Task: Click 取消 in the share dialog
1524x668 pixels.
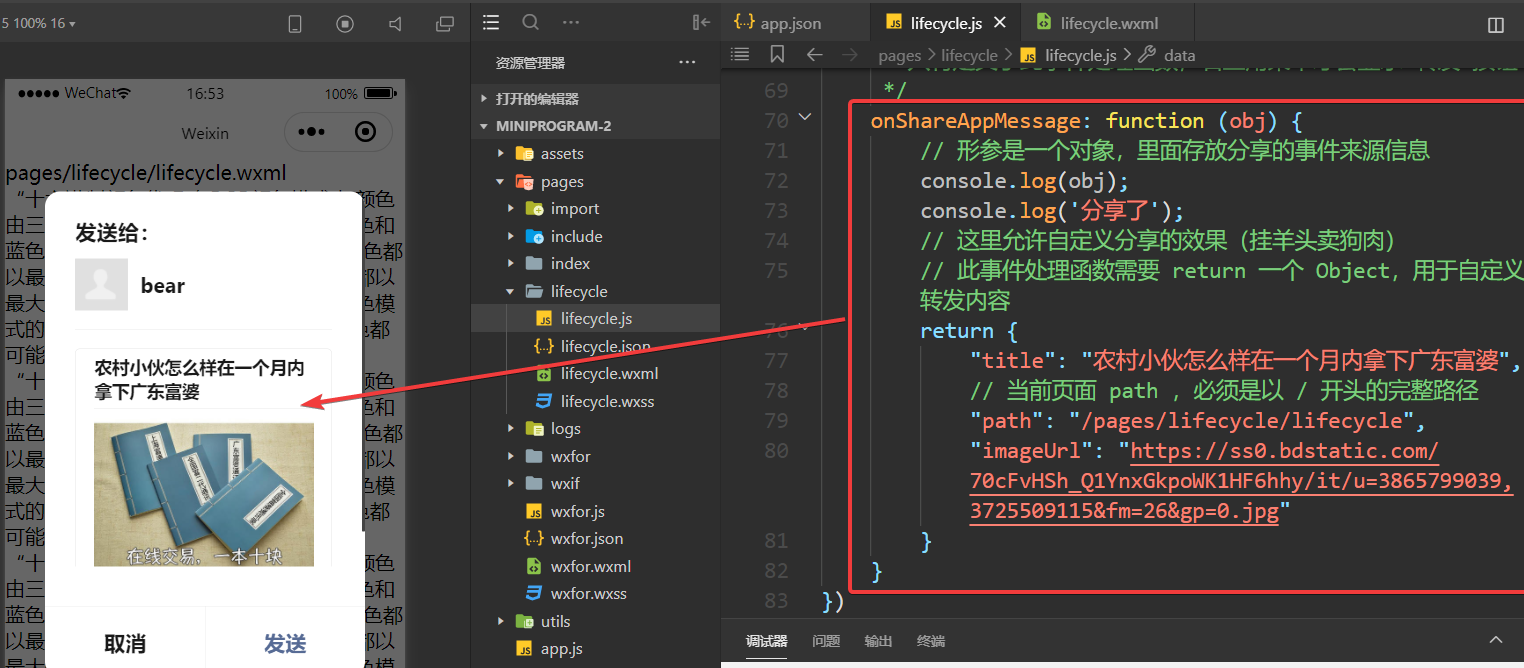Action: 125,643
